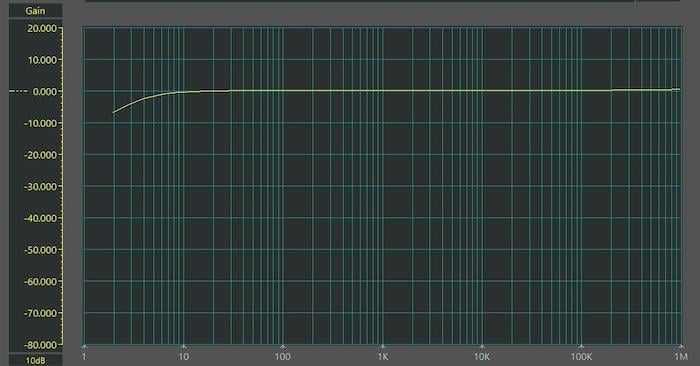Image resolution: width=700 pixels, height=366 pixels.
Task: Click the 100 Hz frequency tick arrow
Action: pos(283,346)
